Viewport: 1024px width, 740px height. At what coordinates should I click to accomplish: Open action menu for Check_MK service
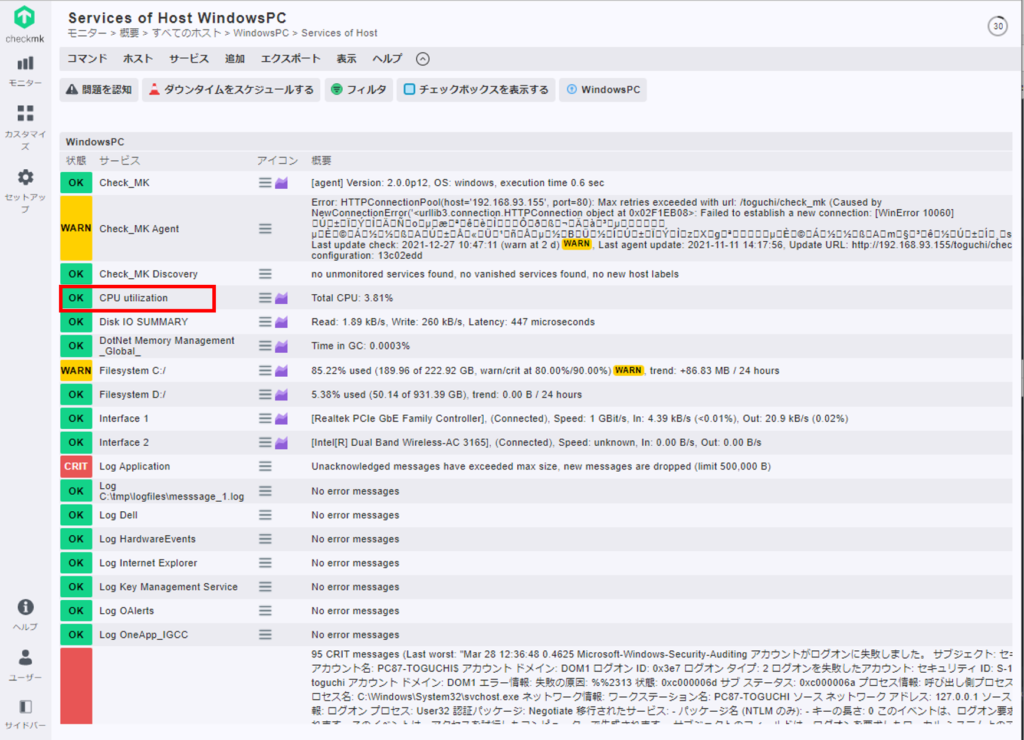click(264, 183)
